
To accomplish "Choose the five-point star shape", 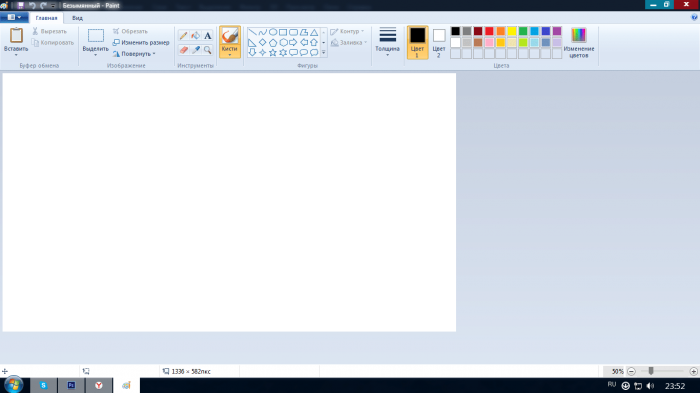I will pyautogui.click(x=273, y=53).
